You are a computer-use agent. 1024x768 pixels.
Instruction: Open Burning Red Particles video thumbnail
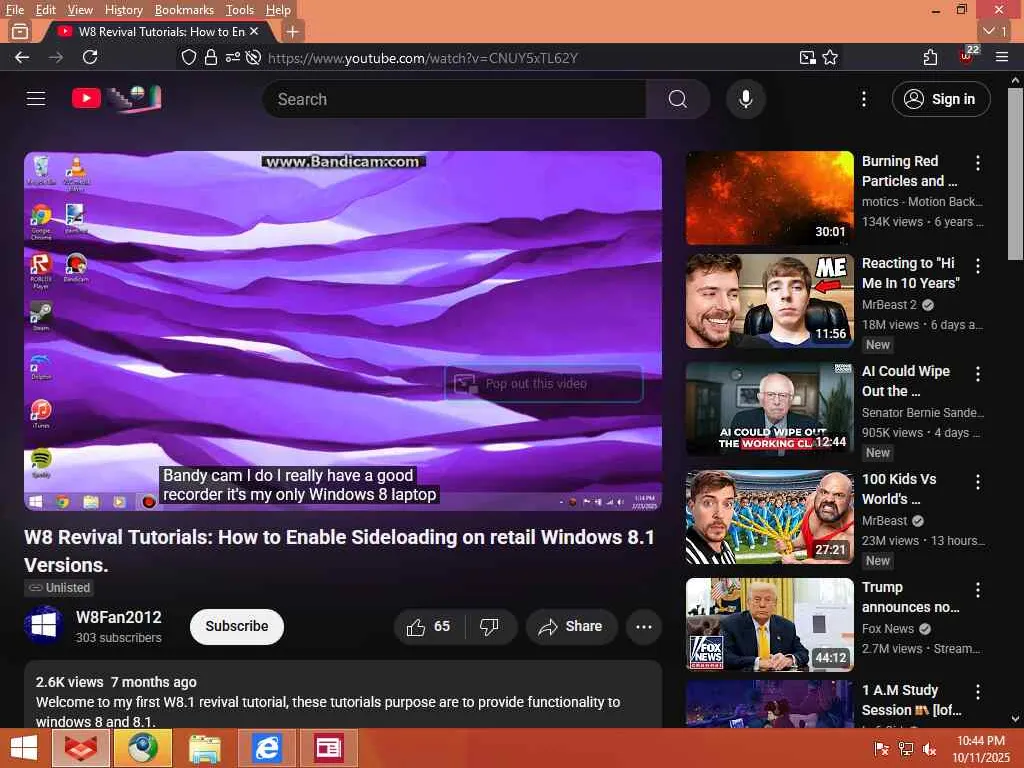[x=769, y=198]
